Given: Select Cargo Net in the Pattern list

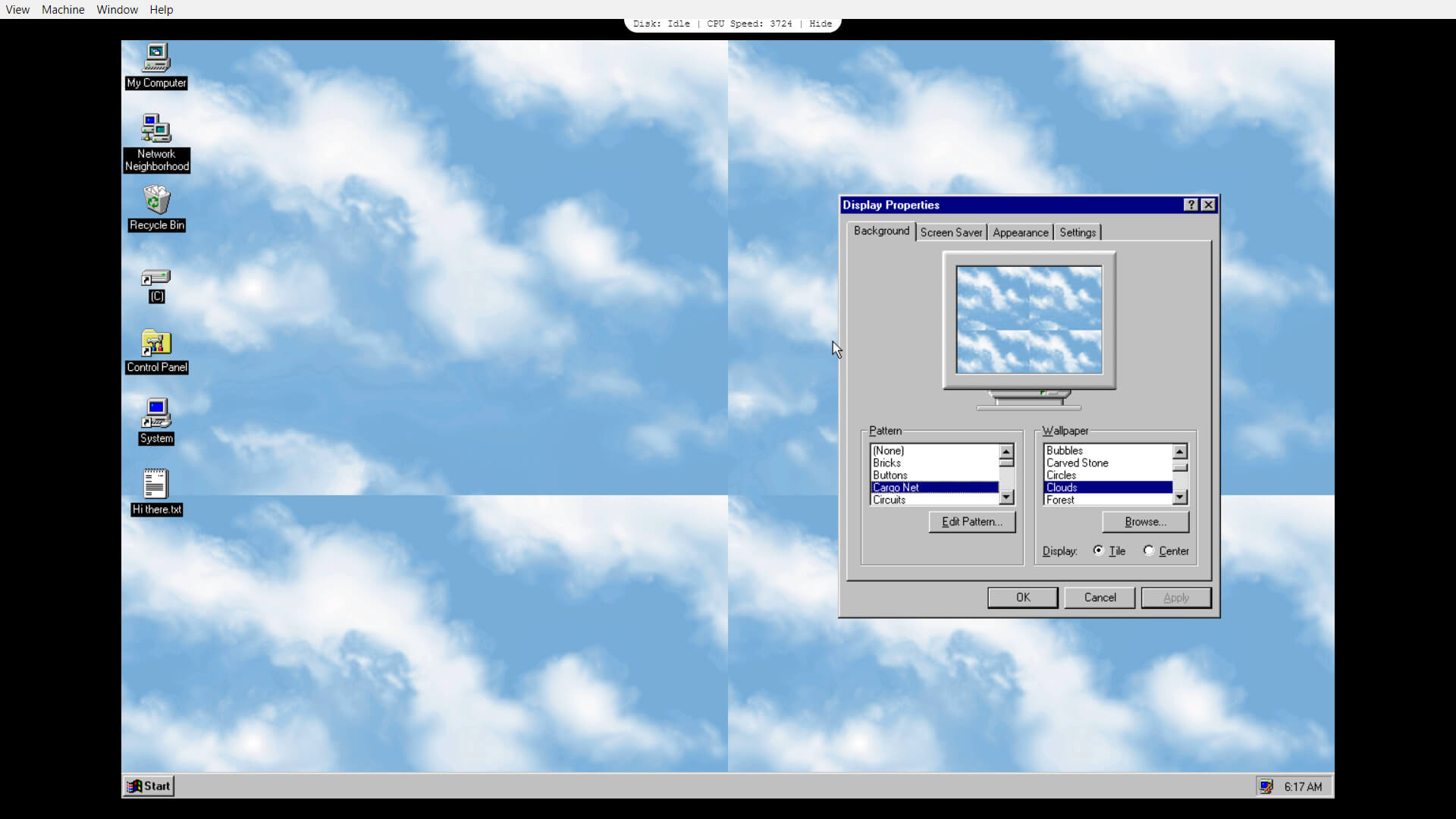Looking at the screenshot, I should pyautogui.click(x=934, y=488).
